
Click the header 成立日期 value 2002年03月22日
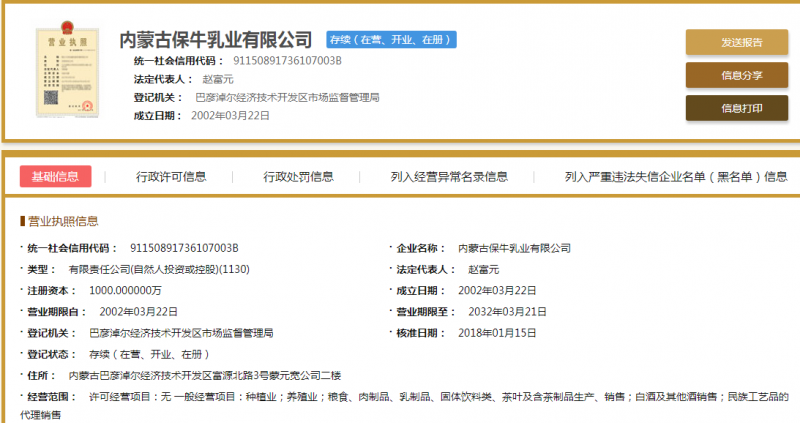coord(231,116)
